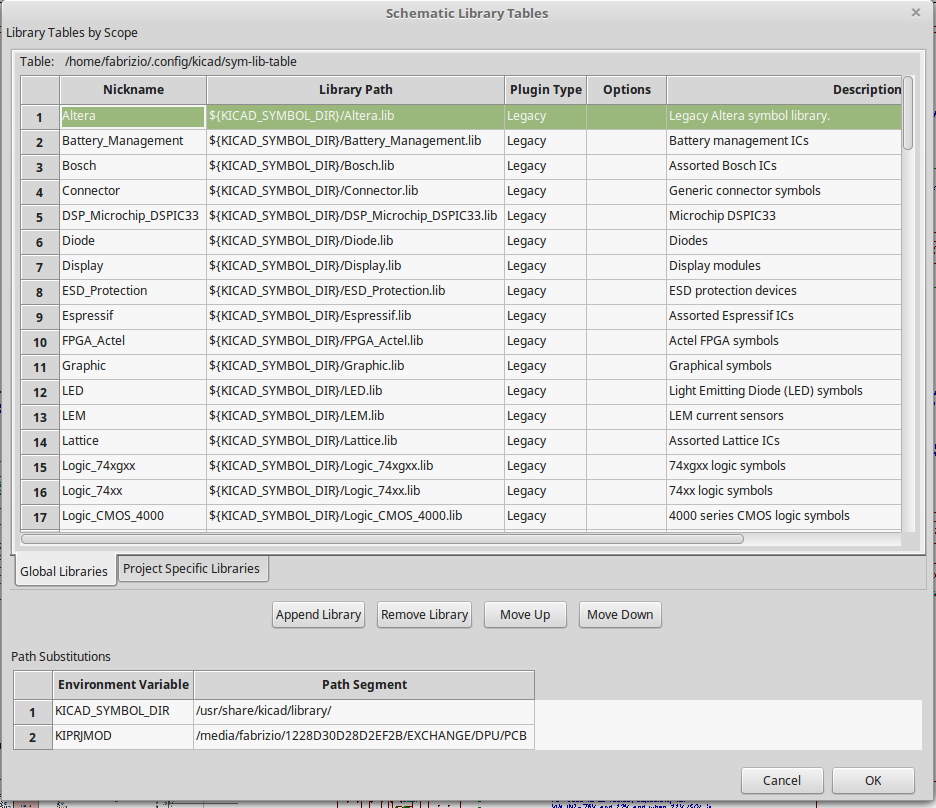Click the horizontal scrollbar of library table
936x808 pixels.
(x=382, y=539)
